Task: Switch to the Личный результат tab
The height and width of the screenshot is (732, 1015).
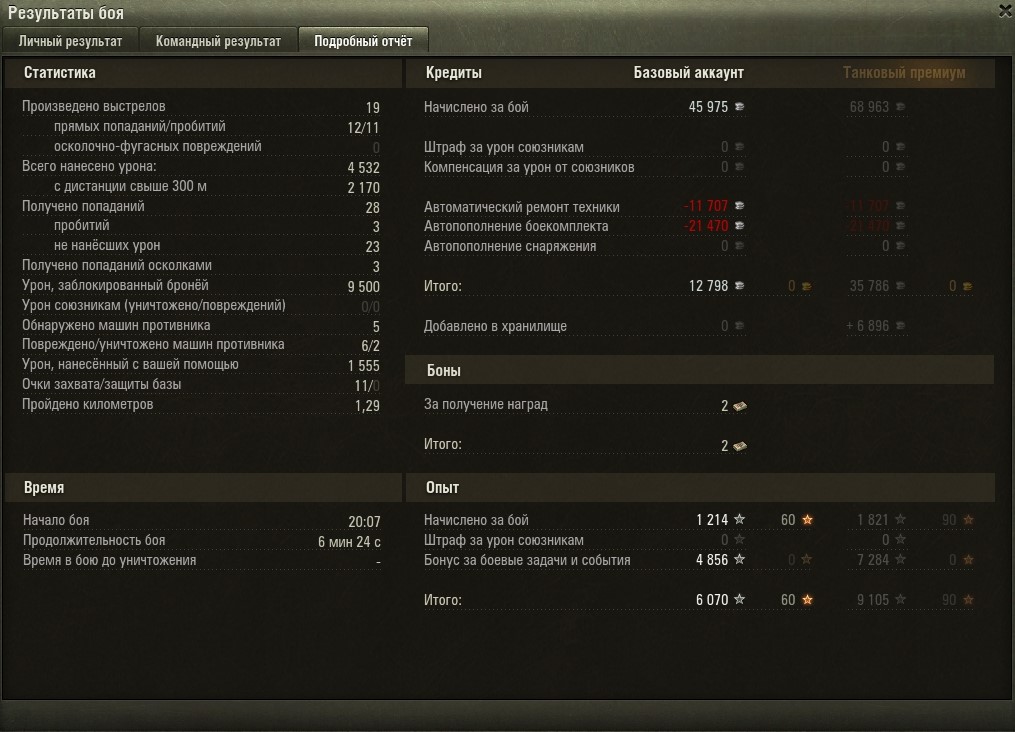Action: (70, 41)
